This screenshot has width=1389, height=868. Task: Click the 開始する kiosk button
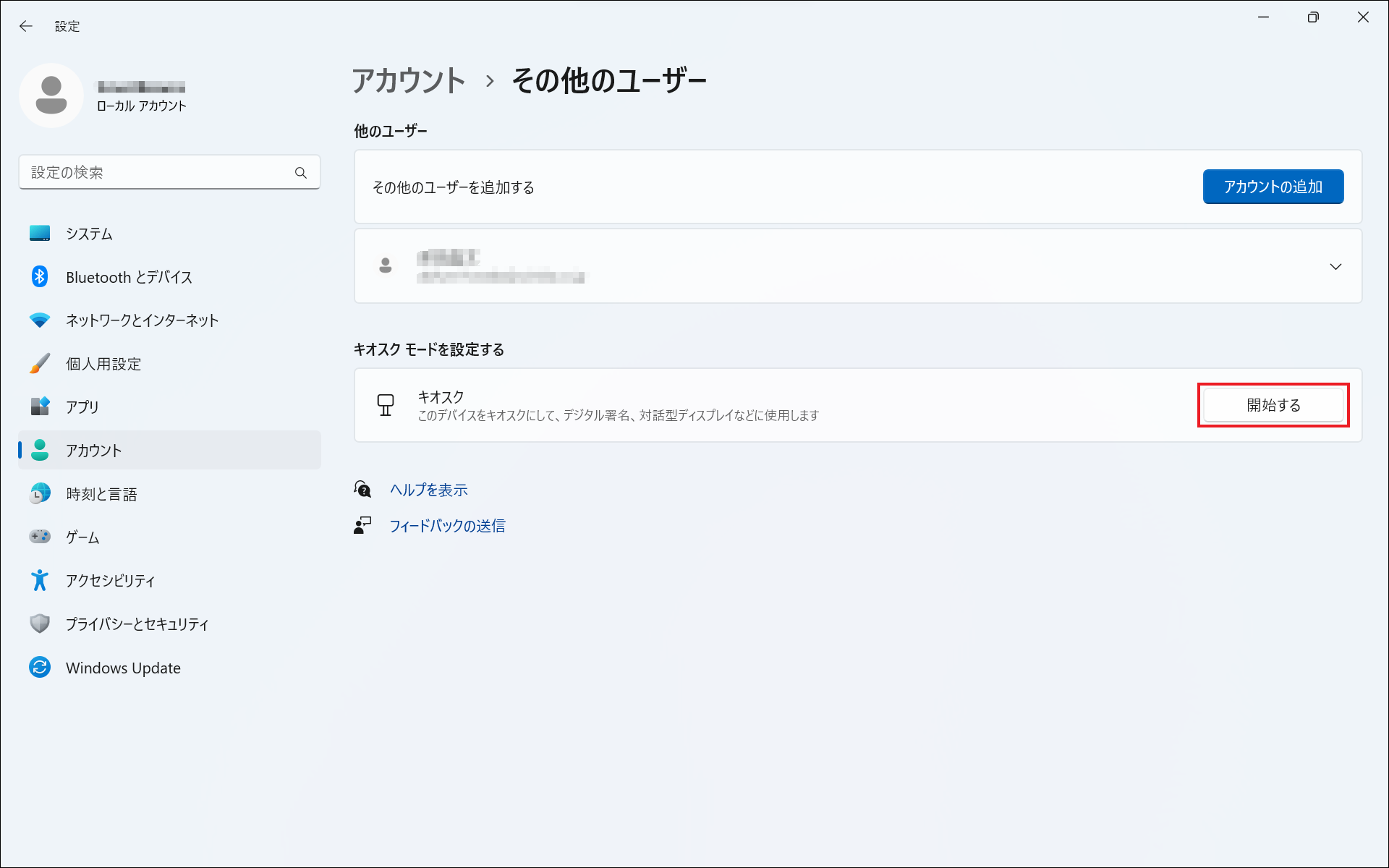(x=1273, y=405)
